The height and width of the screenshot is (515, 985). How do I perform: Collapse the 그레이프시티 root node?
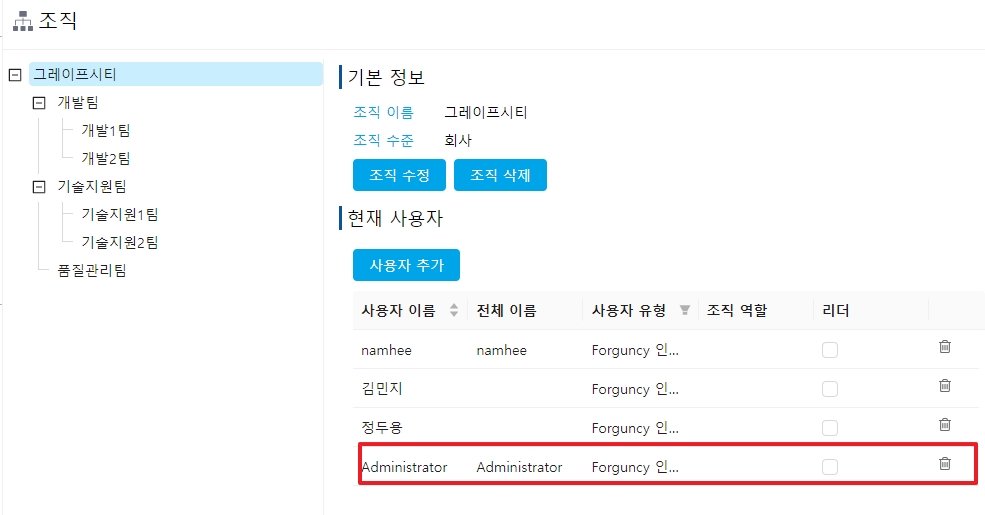(15, 74)
